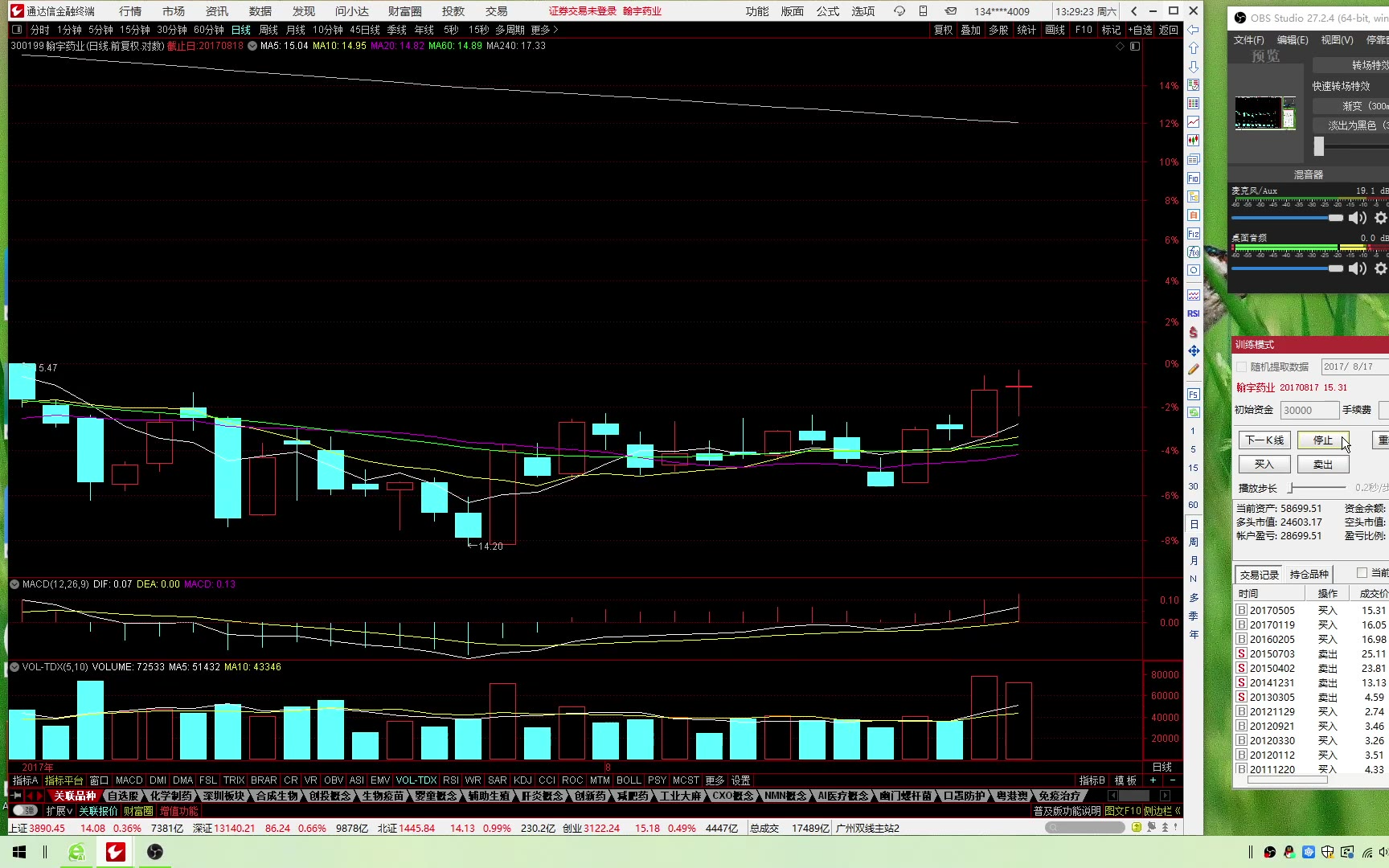Click the +自选 button
This screenshot has height=868, width=1389.
pos(1140,30)
